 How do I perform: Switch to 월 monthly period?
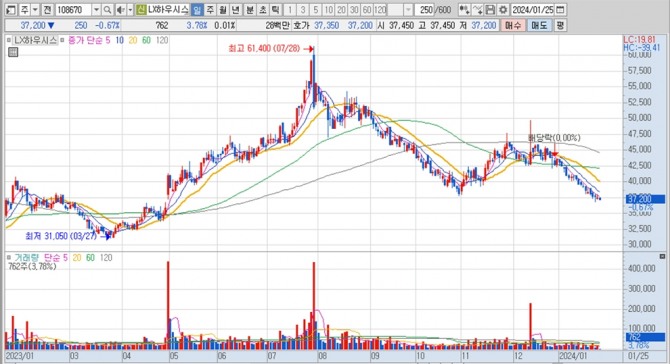pyautogui.click(x=223, y=10)
